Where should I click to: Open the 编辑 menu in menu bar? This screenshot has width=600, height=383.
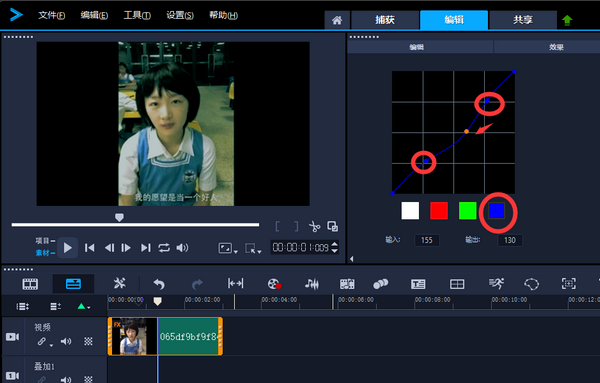click(94, 15)
